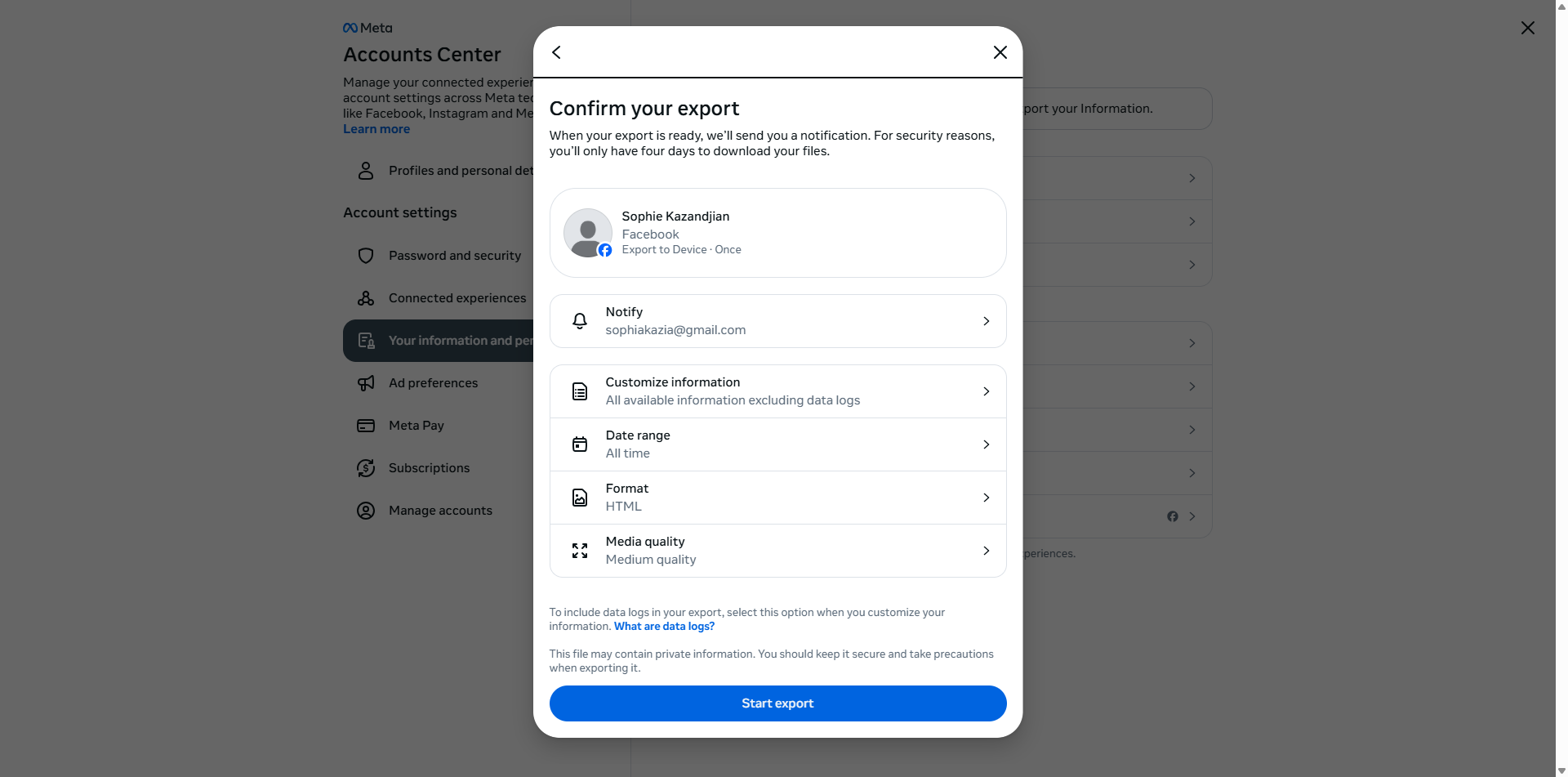Close the Accounts Center overlay
The image size is (1568, 777).
coord(1527,28)
